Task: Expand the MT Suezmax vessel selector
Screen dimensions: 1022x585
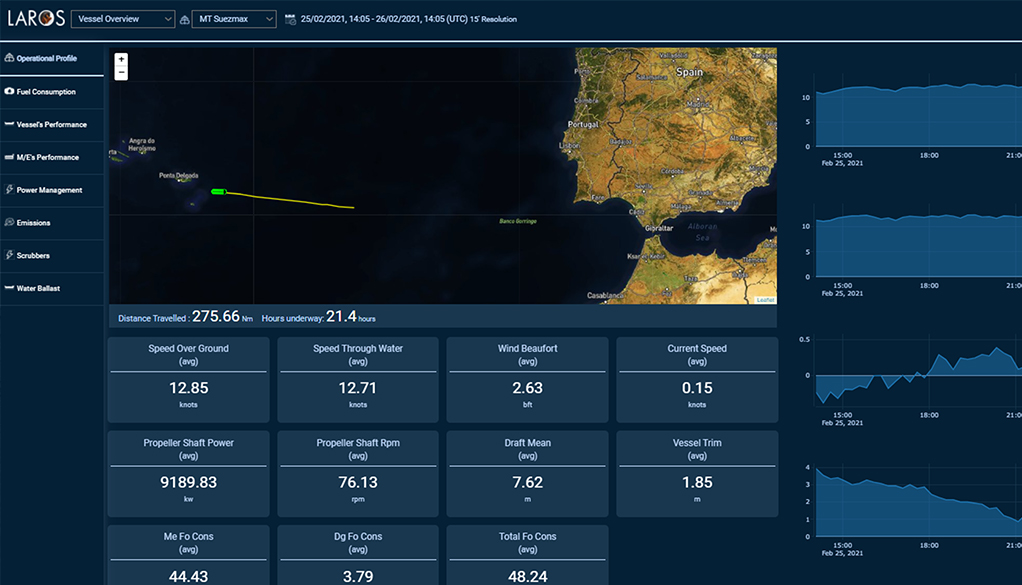Action: click(x=234, y=19)
